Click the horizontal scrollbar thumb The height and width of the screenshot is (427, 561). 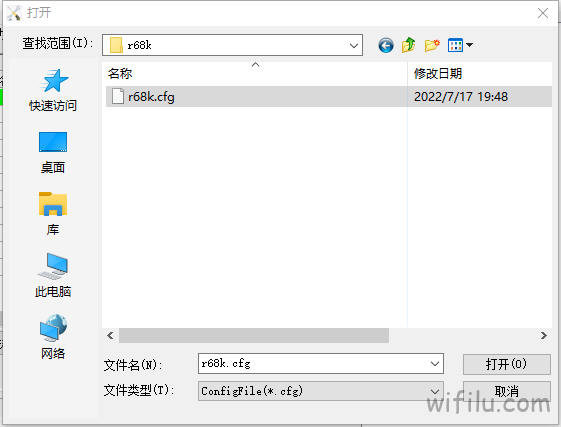click(x=254, y=335)
